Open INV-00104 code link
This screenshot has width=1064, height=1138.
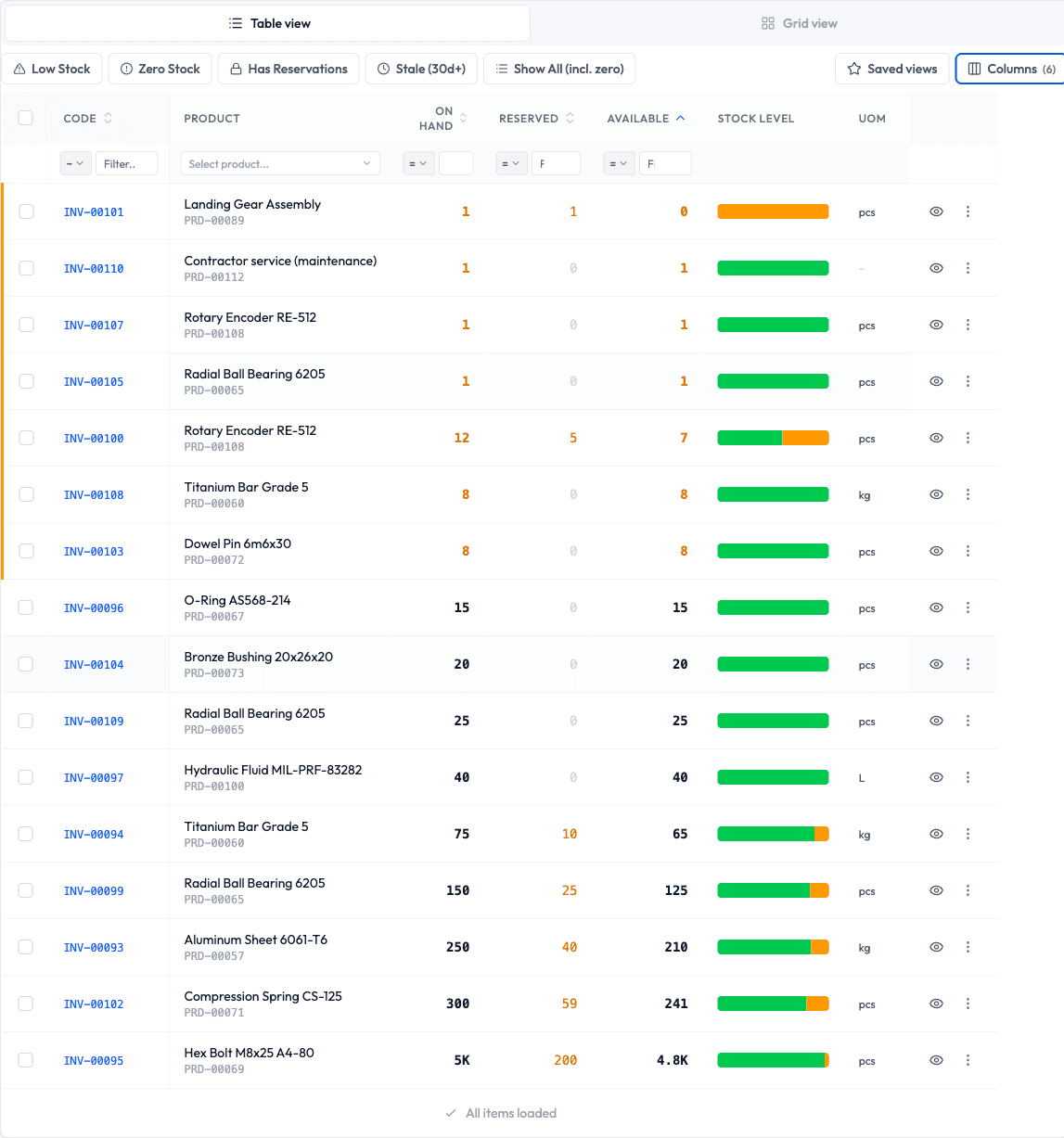94,665
